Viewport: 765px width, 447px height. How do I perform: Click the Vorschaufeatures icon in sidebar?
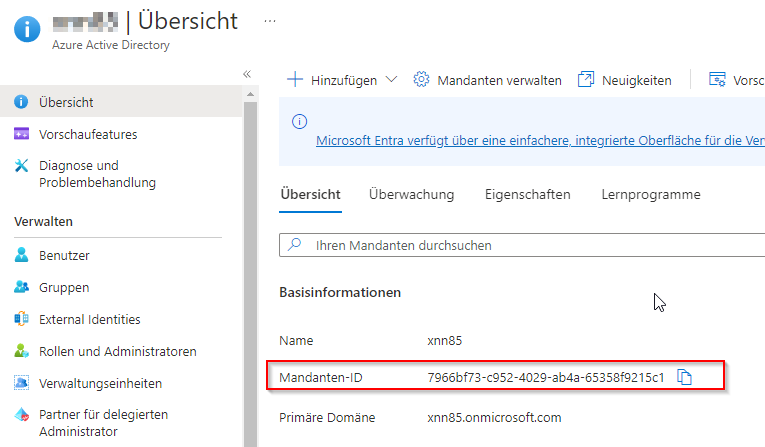point(22,134)
